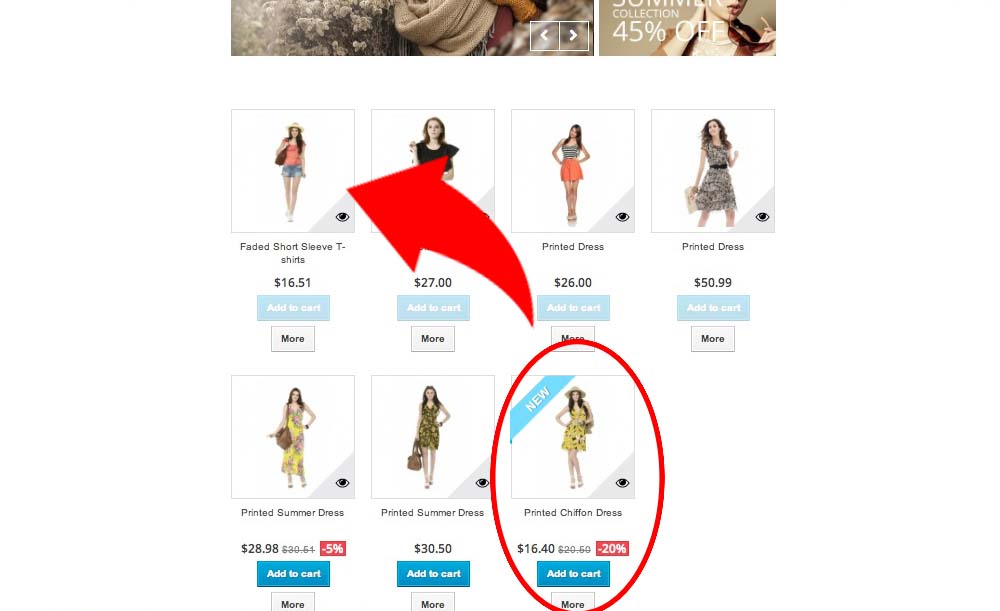1000x611 pixels.
Task: Add $50.99 Printed Dress to cart
Action: coord(713,308)
